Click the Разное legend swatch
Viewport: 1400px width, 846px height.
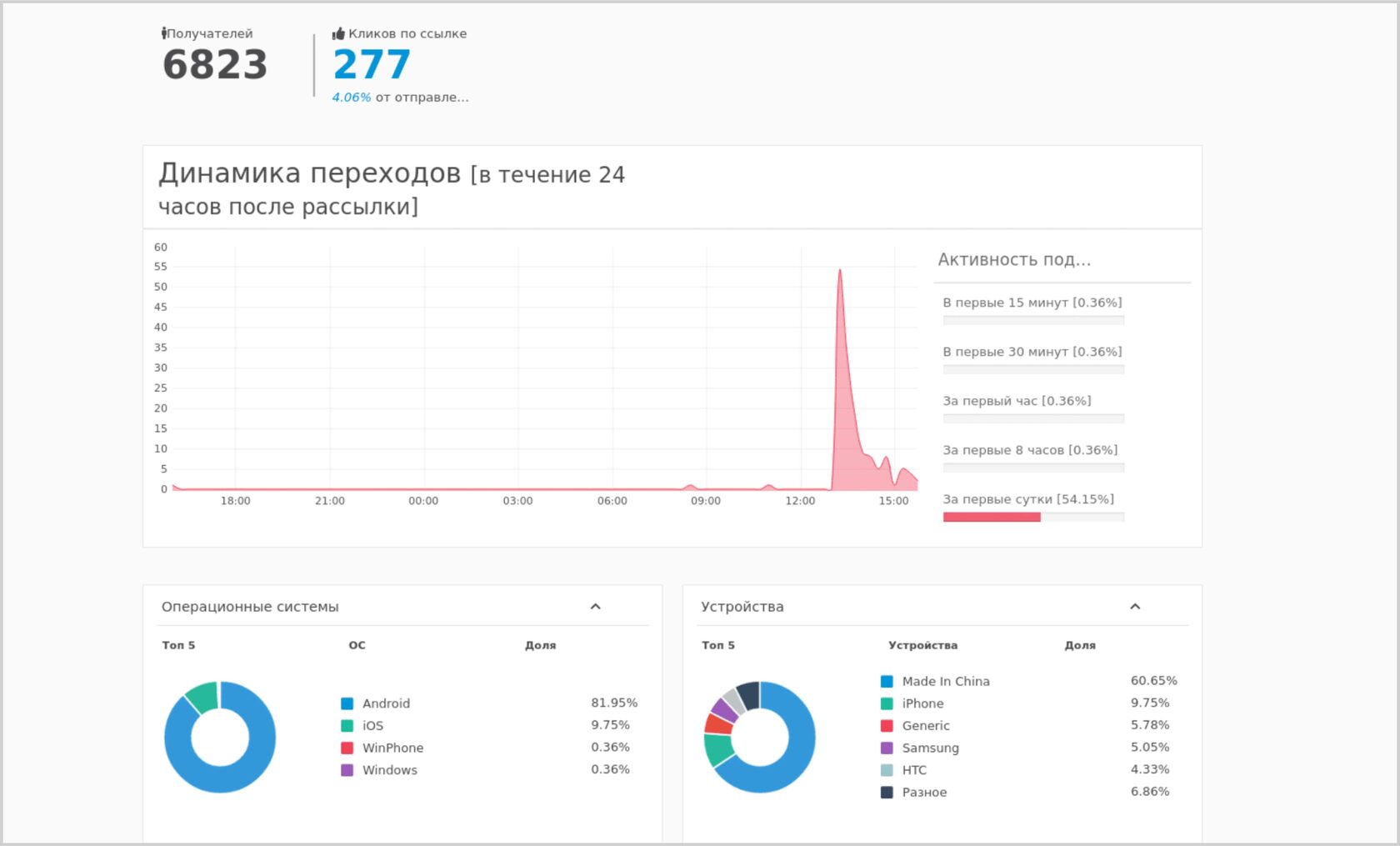[887, 792]
